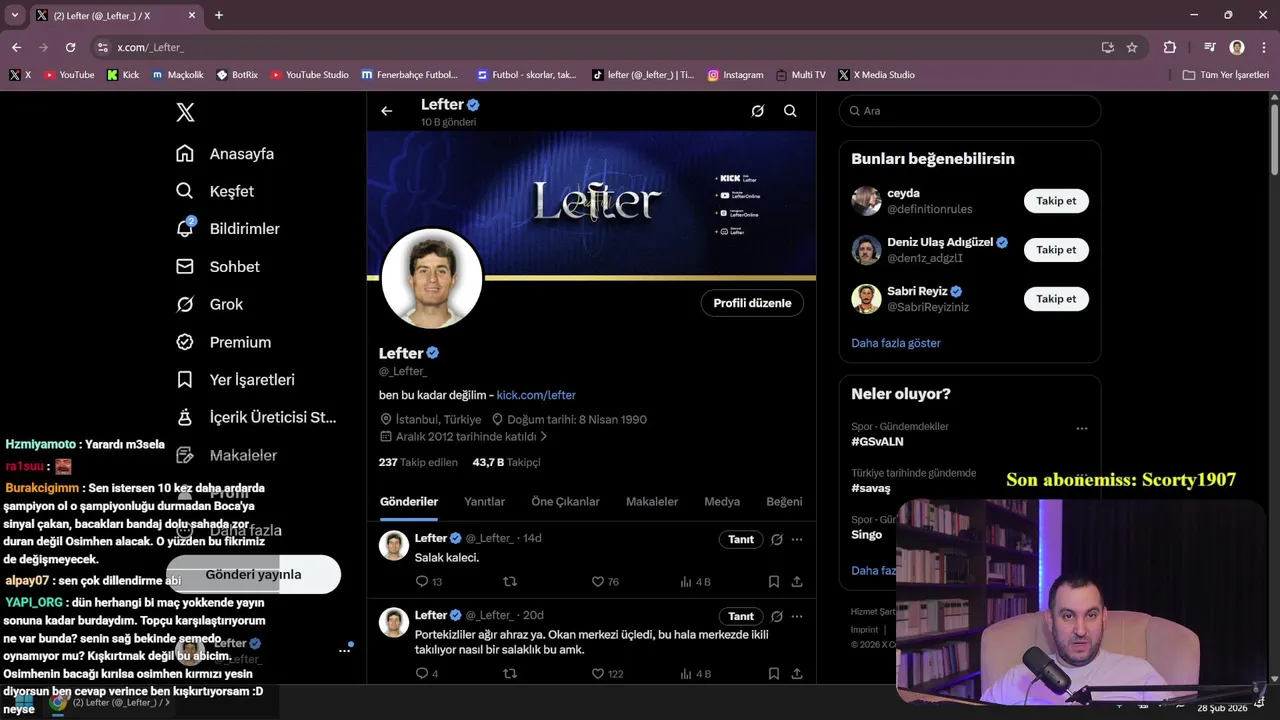Go to Anasayfa home page

225,154
